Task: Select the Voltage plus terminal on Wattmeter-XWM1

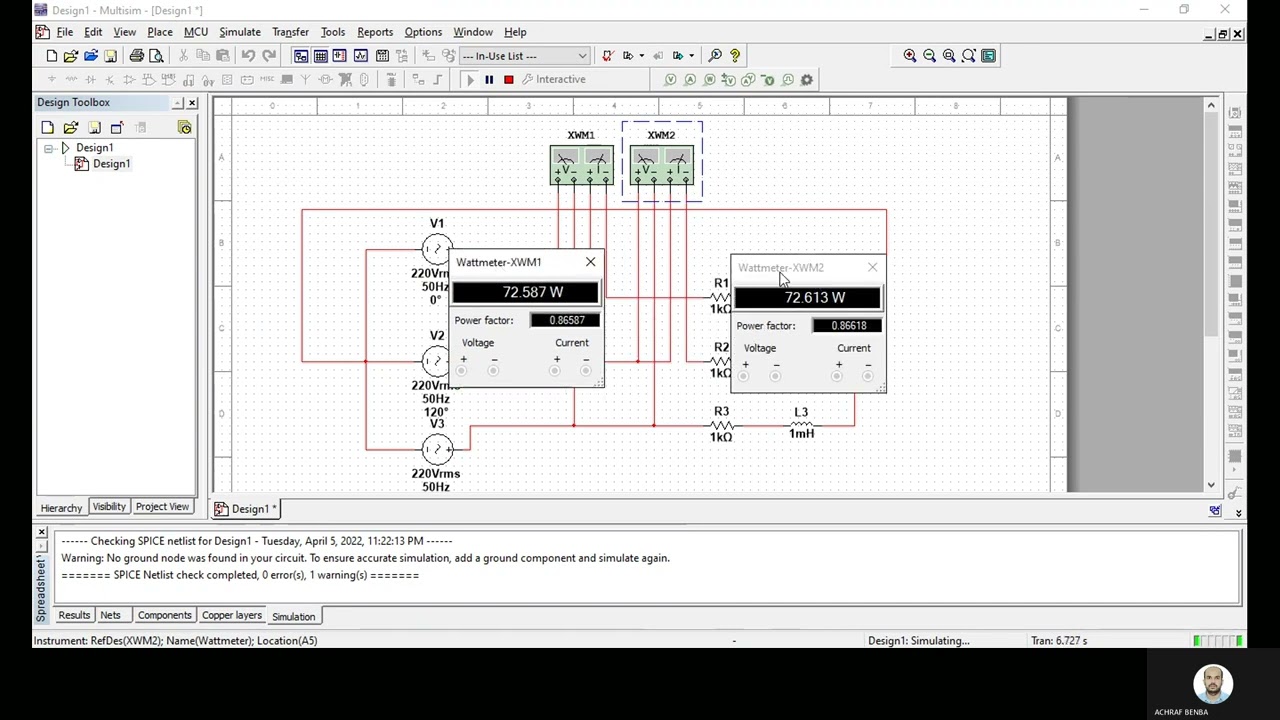Action: coord(461,370)
